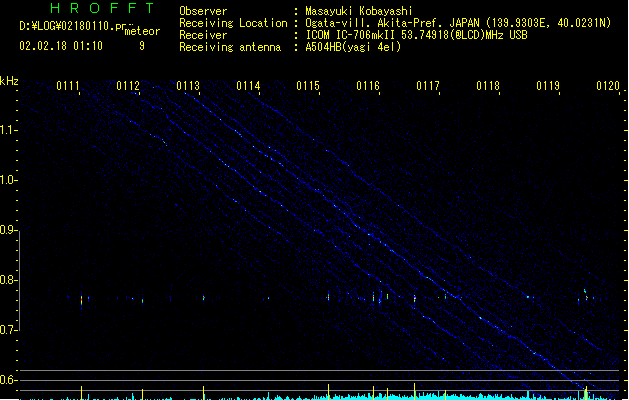629x400 pixels.
Task: Click the 0.9 kHz frequency axis label
Action: (9, 230)
